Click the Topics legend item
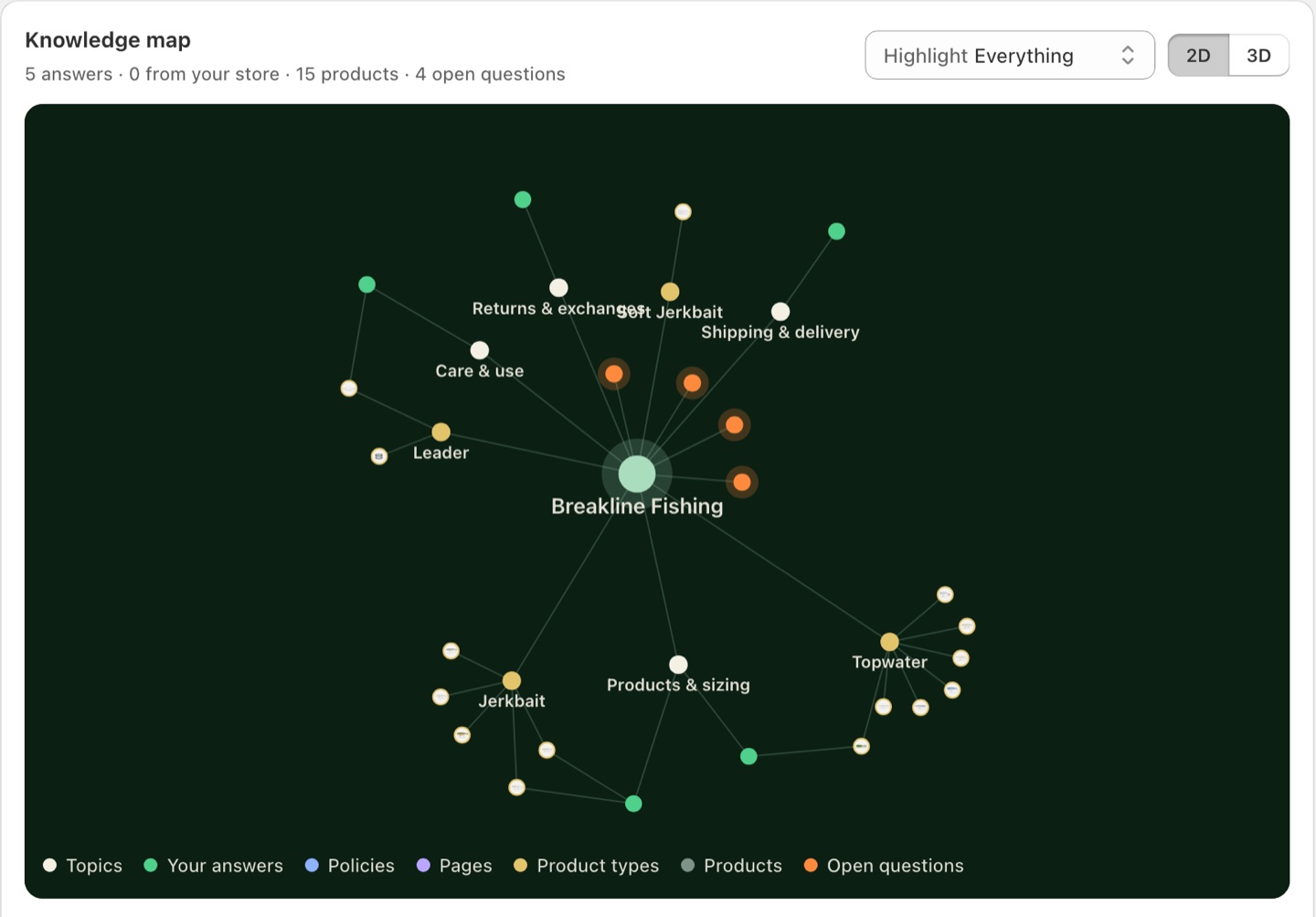 (x=83, y=866)
